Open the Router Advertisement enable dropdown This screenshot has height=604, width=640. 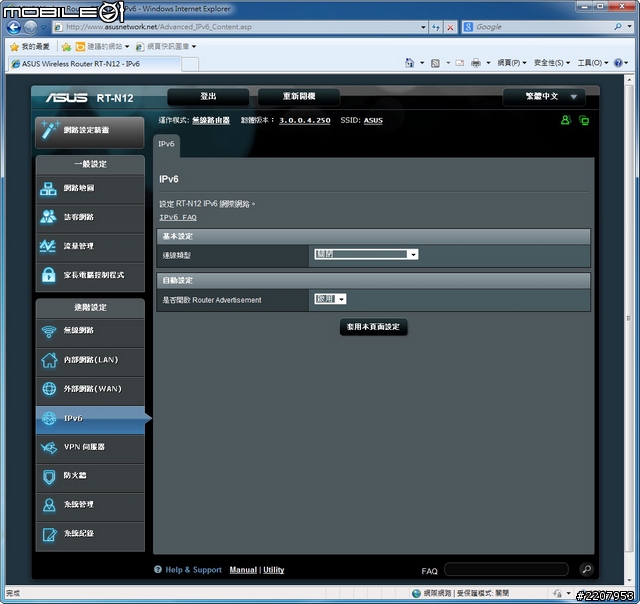pos(330,299)
